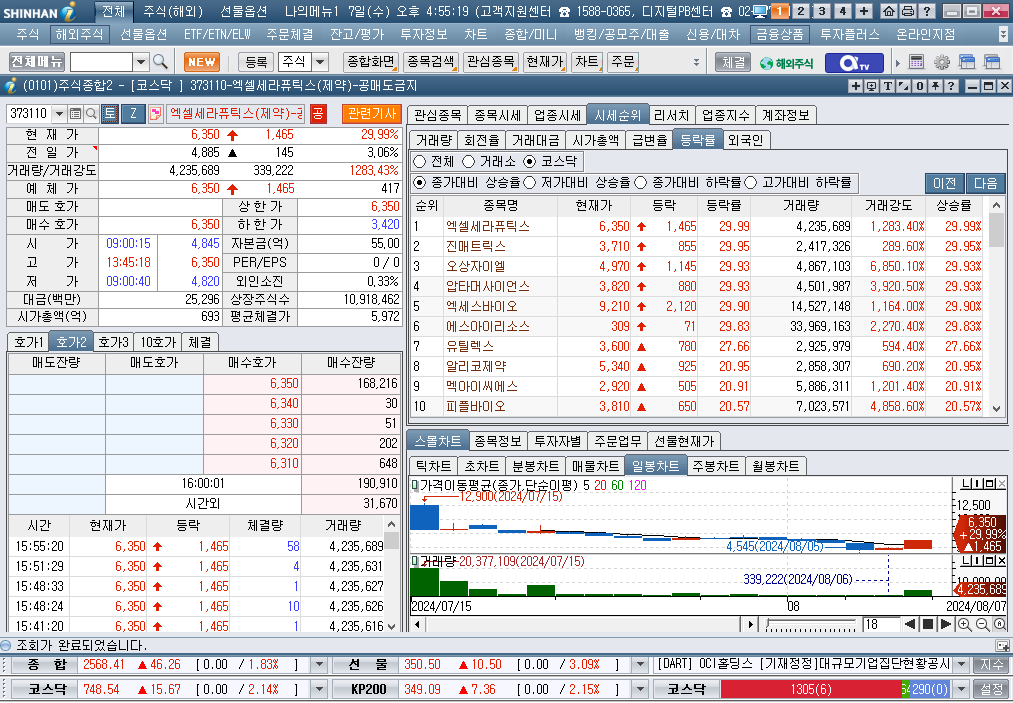Image resolution: width=1013 pixels, height=703 pixels.
Task: Add a new virtual screen with plus button
Action: (864, 11)
